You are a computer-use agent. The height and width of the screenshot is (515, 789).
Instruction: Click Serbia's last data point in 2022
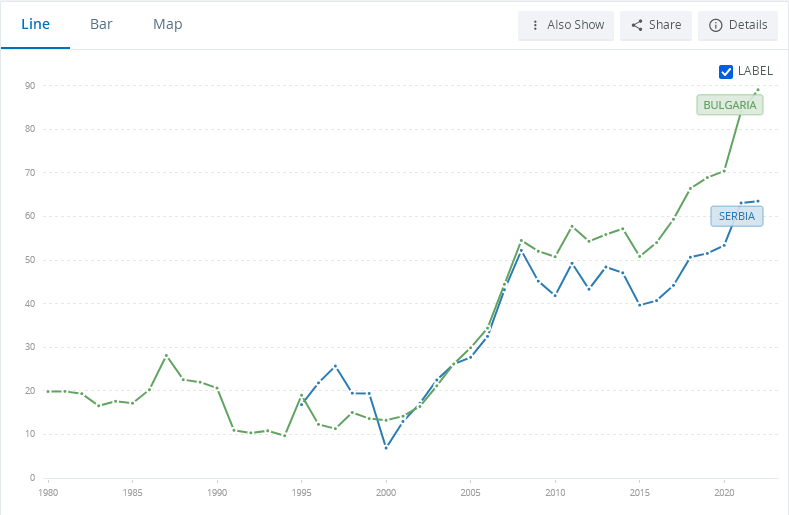click(758, 201)
